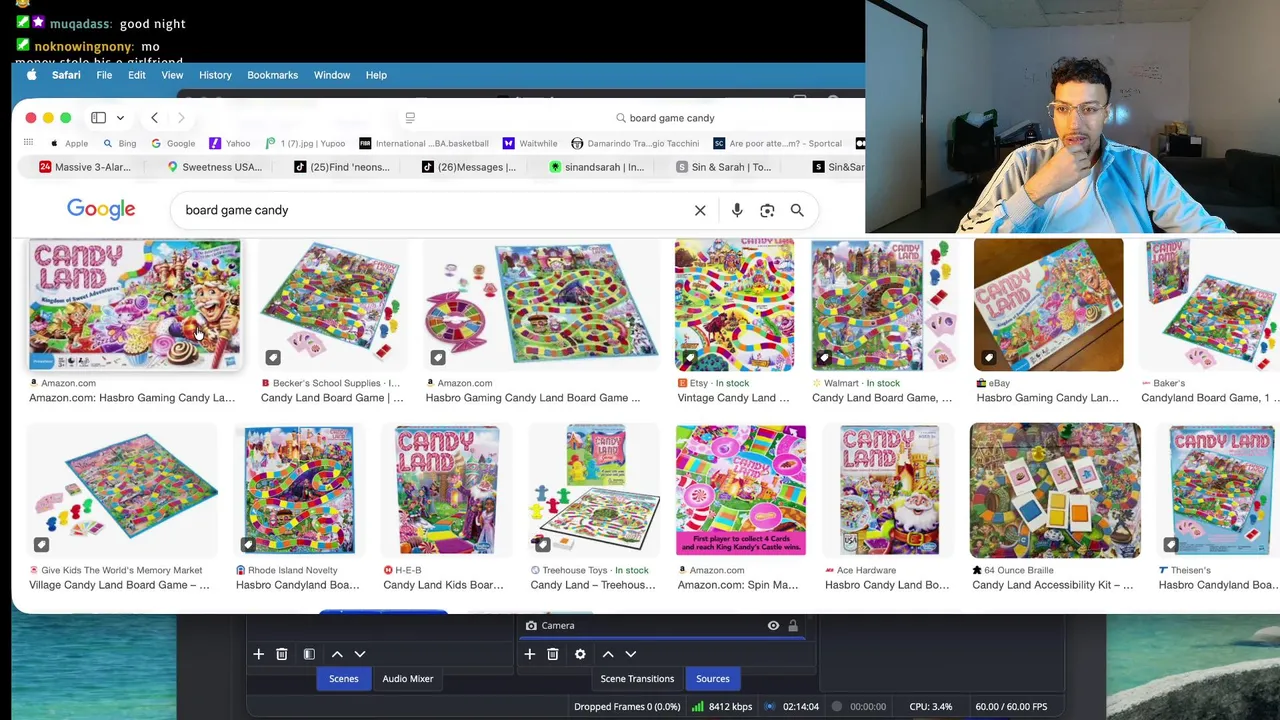Remove selected scene in OBS

(282, 654)
